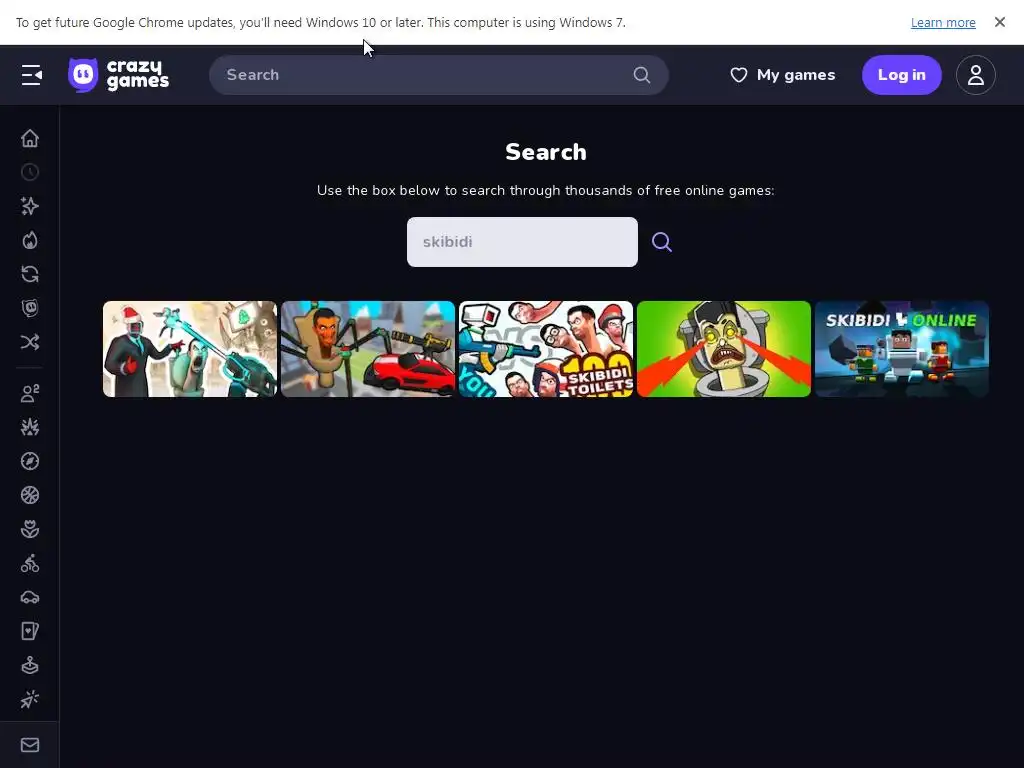Open Popular games flame icon

(30, 240)
